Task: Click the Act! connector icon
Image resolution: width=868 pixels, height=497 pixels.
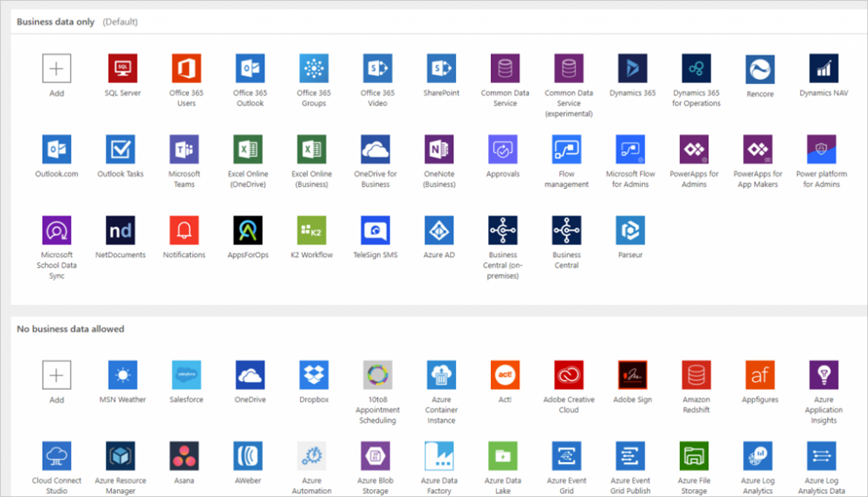Action: [x=505, y=375]
